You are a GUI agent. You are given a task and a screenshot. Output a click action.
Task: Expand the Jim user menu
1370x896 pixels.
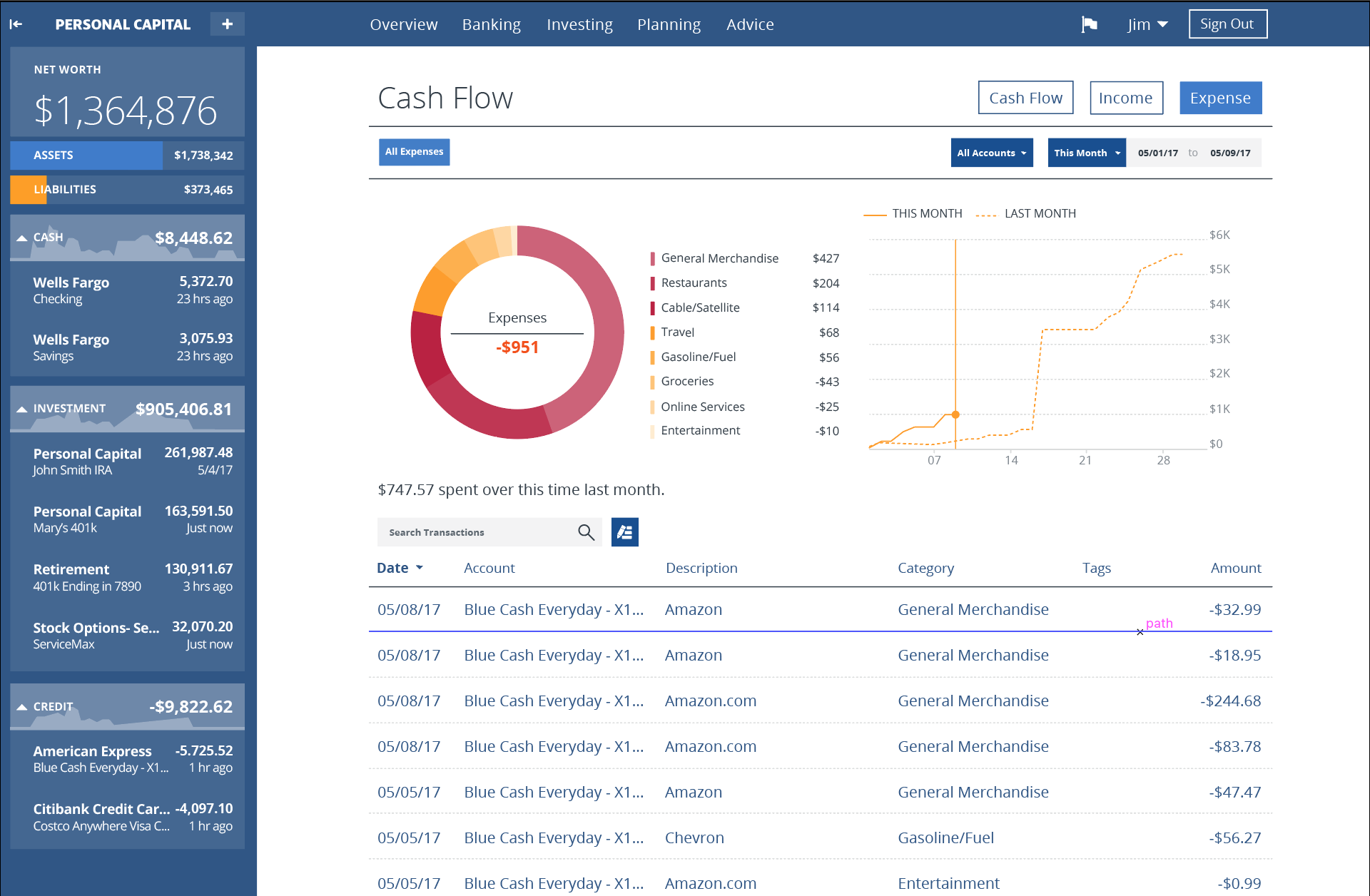1147,24
